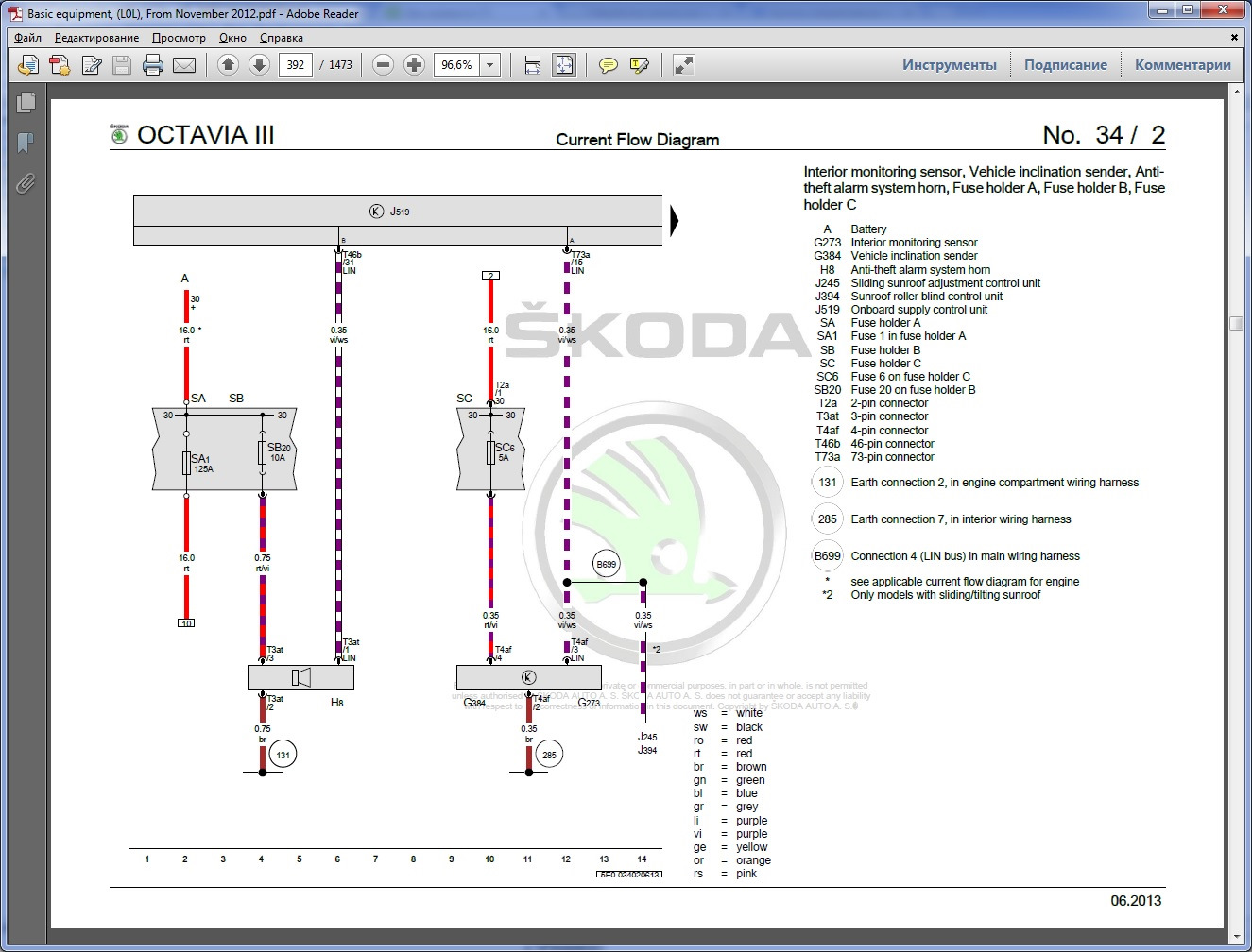Image resolution: width=1252 pixels, height=952 pixels.
Task: Click 'Connection 4 (LIN bus)' description
Action: tap(965, 556)
